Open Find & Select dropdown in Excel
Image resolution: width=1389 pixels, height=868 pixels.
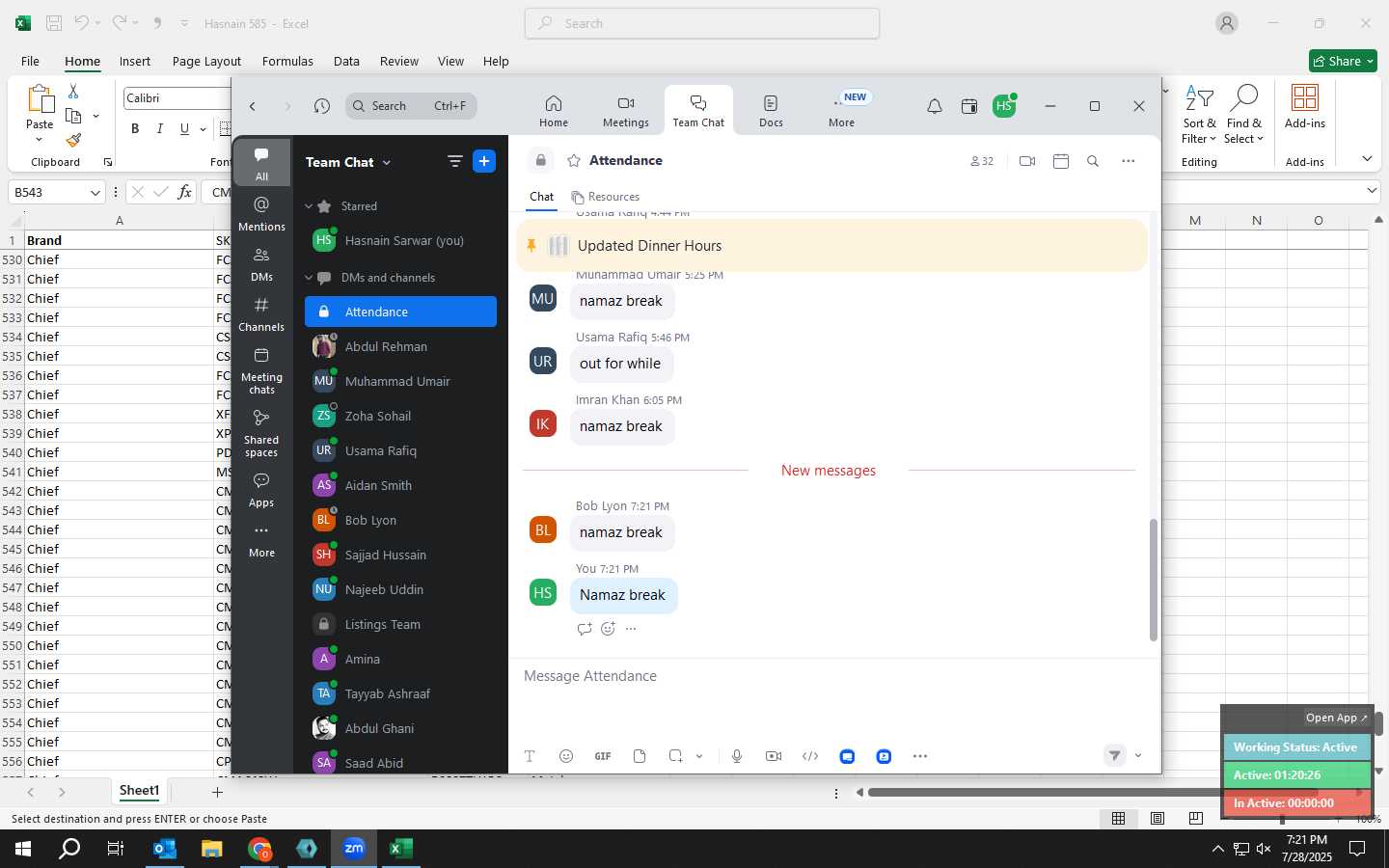point(1244,114)
